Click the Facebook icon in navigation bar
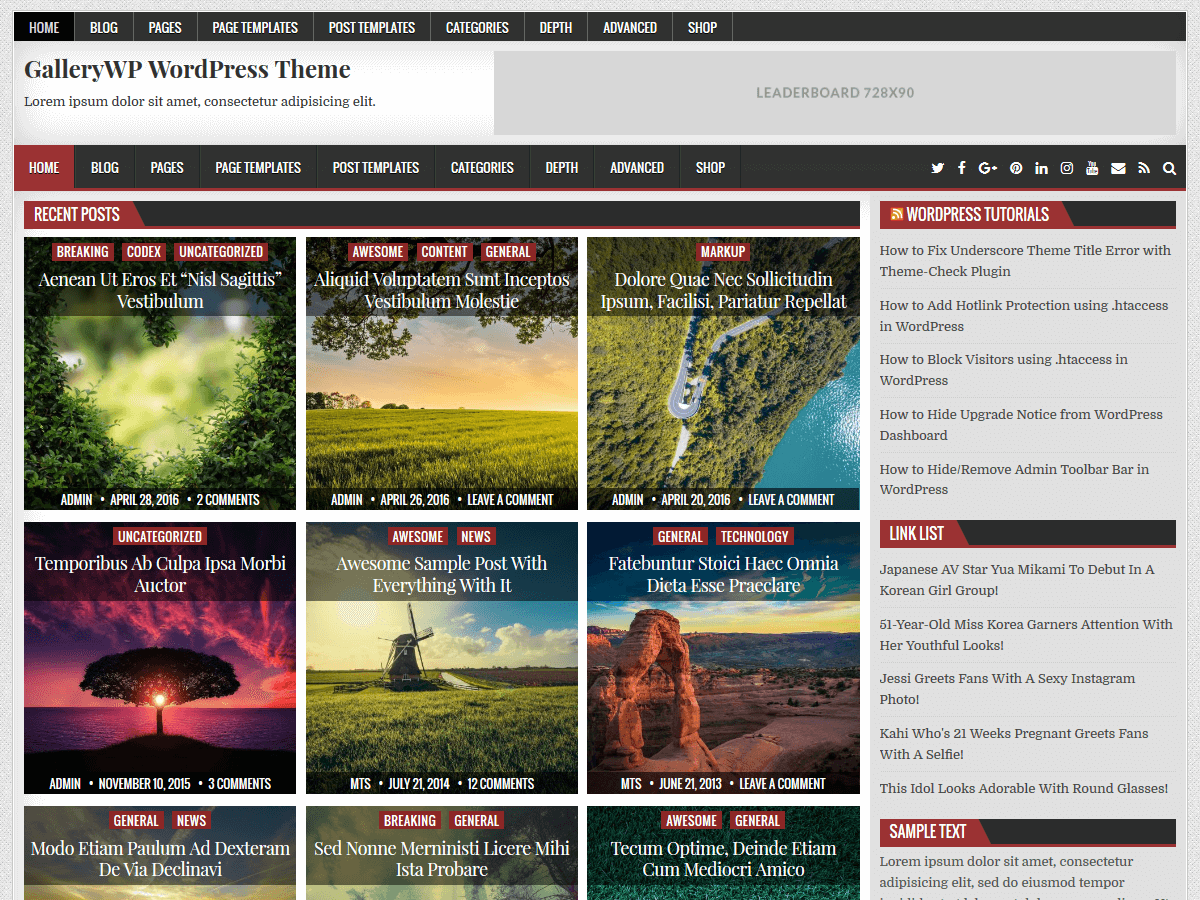1200x900 pixels. coord(961,168)
